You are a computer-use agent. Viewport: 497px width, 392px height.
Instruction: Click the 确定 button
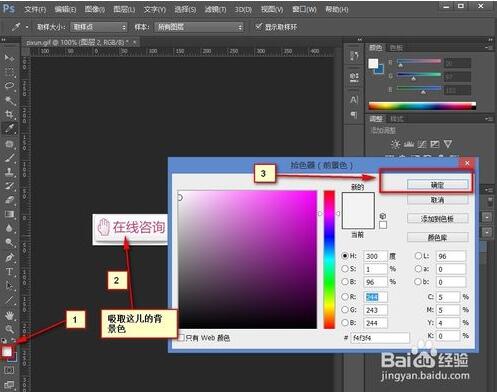coord(437,185)
